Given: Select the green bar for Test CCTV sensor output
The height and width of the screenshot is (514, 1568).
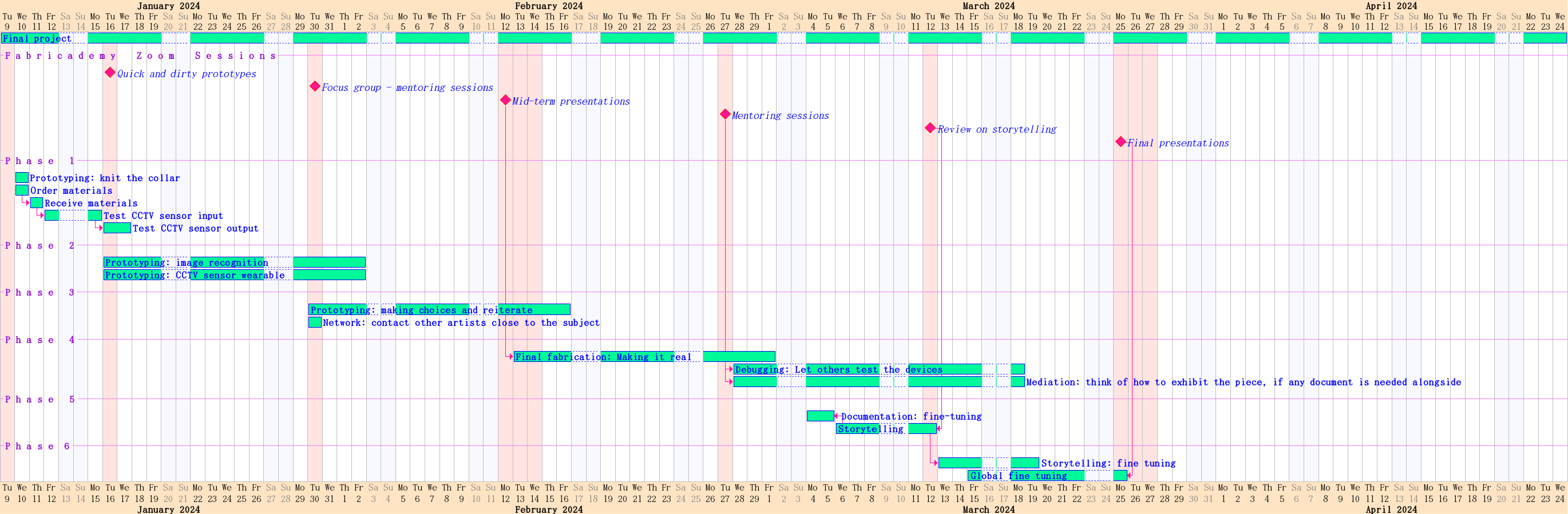Looking at the screenshot, I should [x=117, y=228].
